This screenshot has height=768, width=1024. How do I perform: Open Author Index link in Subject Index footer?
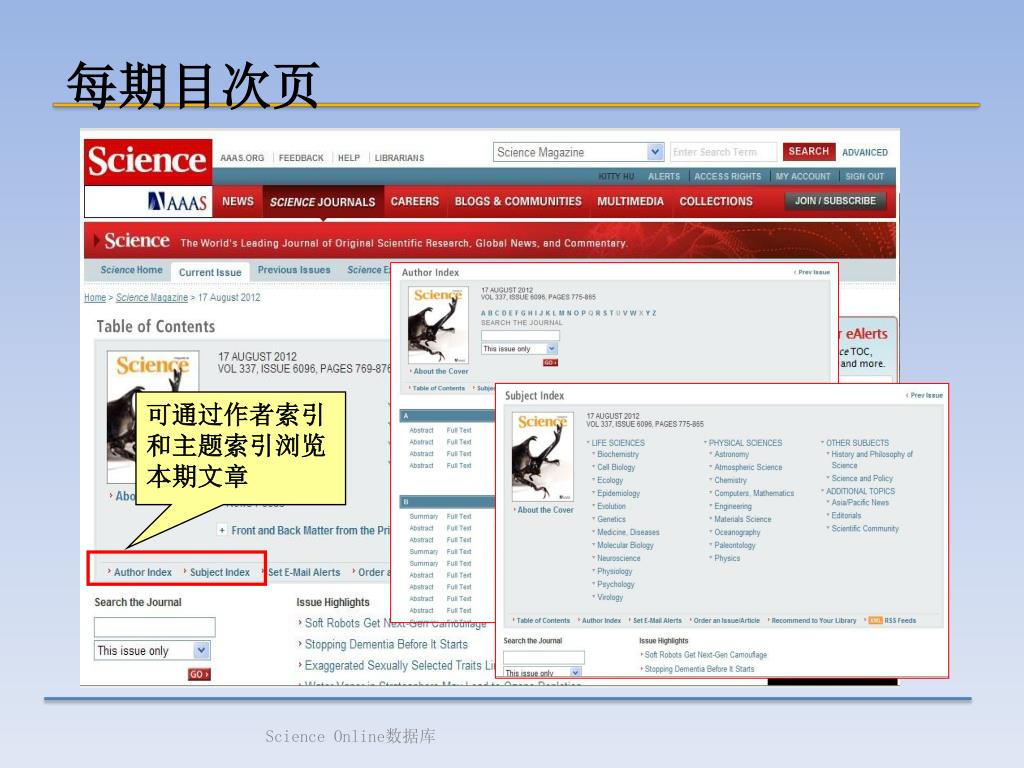pos(601,620)
